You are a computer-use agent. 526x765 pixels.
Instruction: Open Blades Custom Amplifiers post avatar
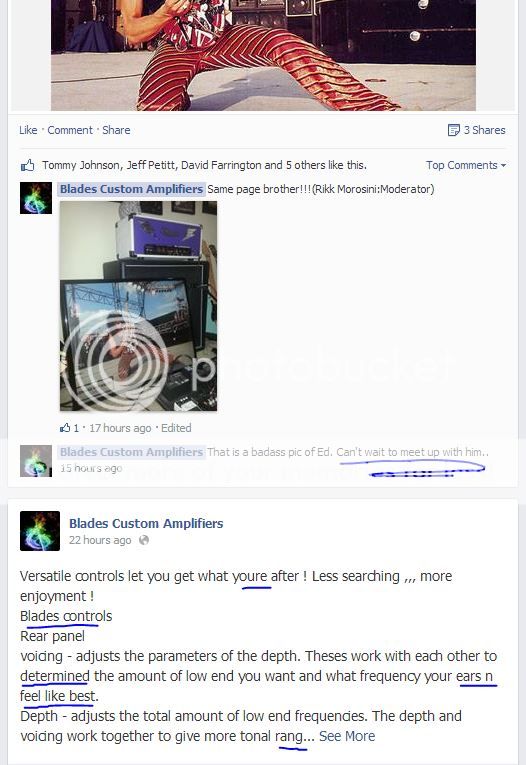(40, 531)
